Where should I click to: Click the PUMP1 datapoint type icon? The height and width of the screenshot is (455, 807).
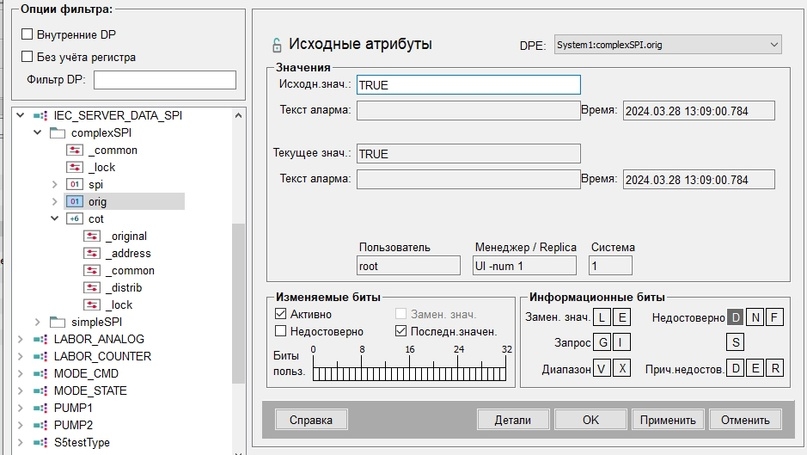40,408
